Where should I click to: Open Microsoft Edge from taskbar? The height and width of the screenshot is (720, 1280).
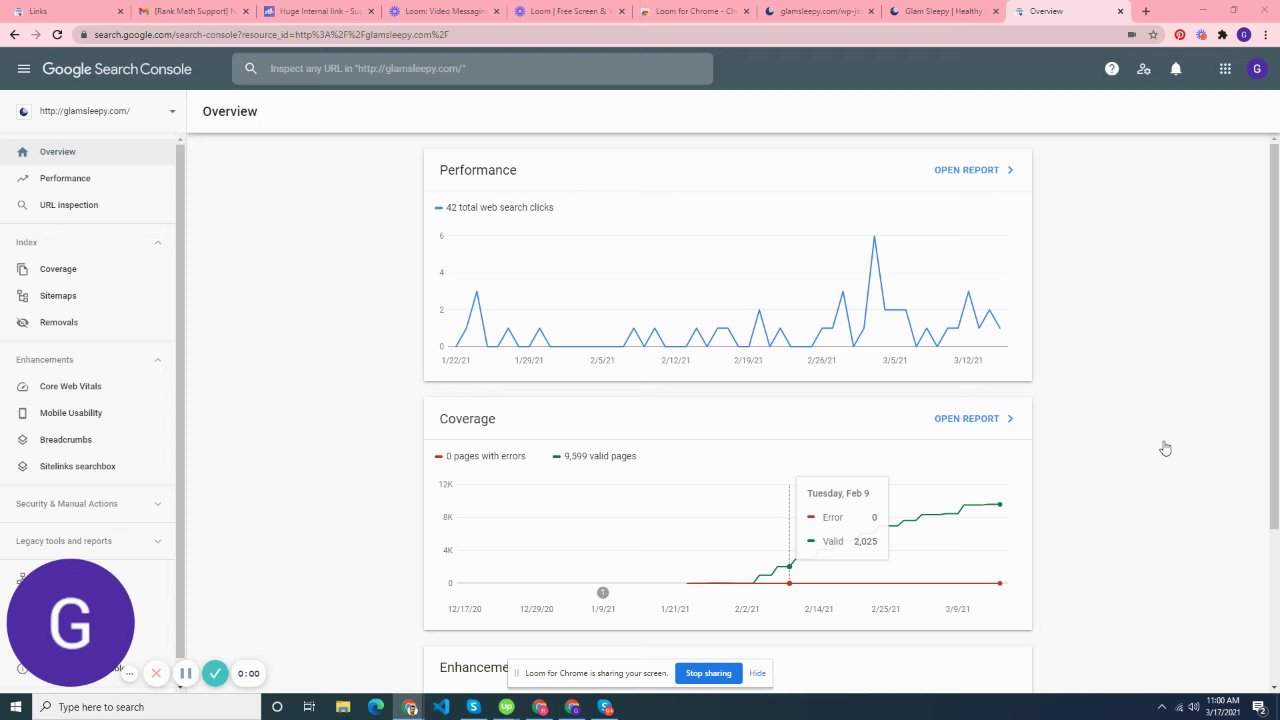pyautogui.click(x=375, y=707)
